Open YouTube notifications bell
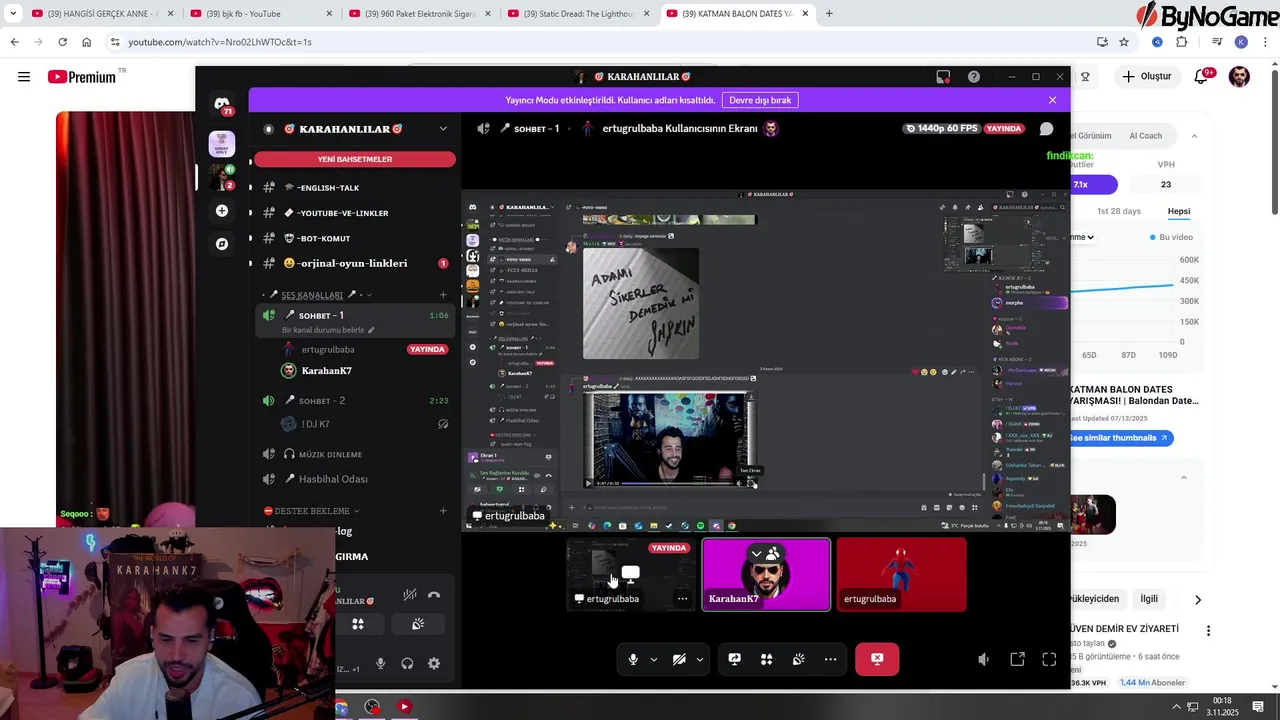1280x720 pixels. (1203, 77)
